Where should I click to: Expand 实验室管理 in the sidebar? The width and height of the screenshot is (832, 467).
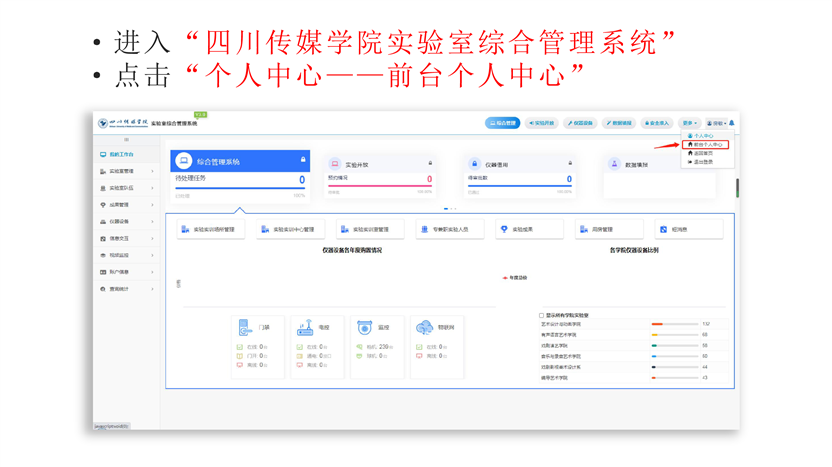pos(127,172)
